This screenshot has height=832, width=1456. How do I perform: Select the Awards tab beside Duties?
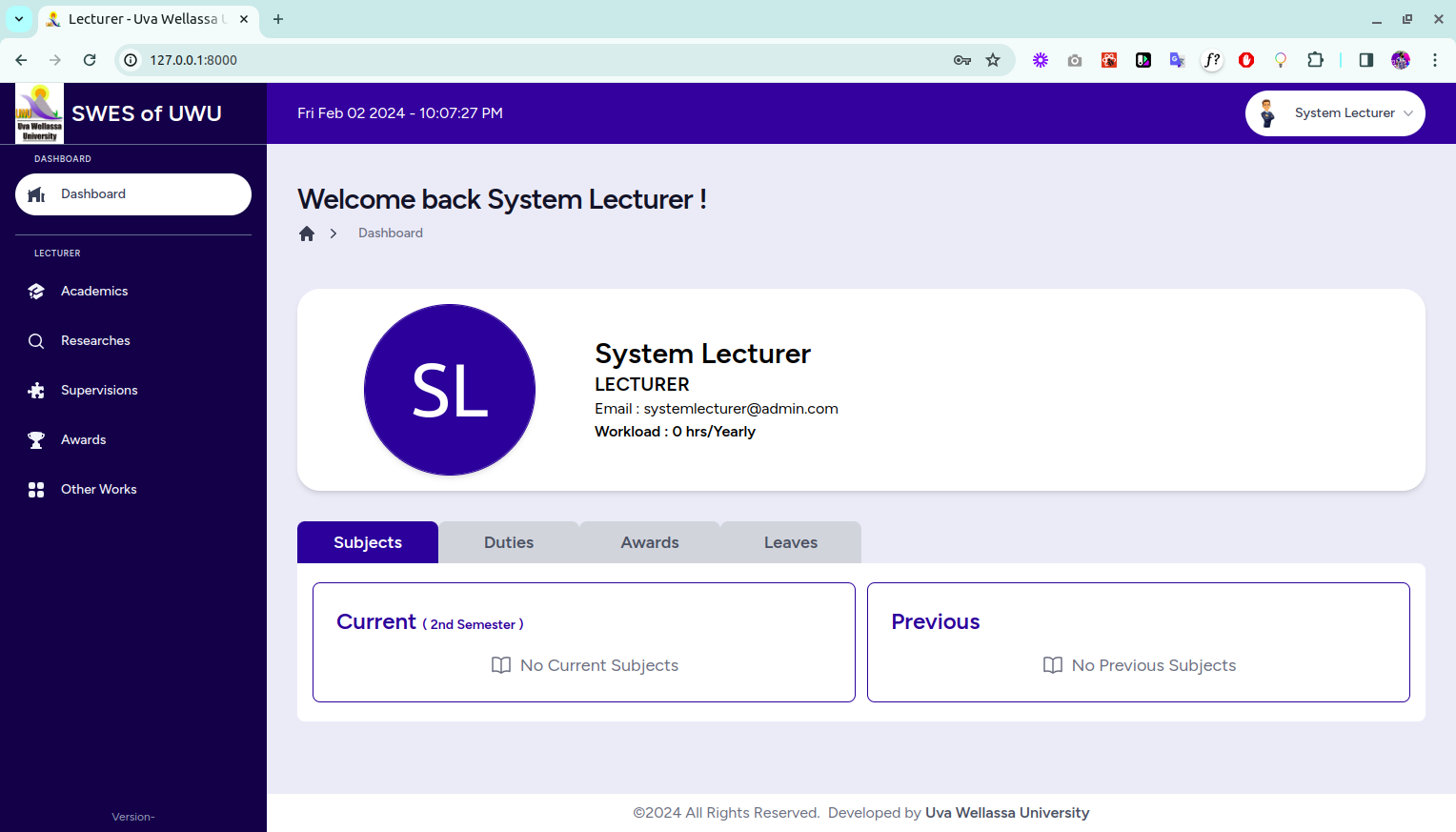click(650, 542)
